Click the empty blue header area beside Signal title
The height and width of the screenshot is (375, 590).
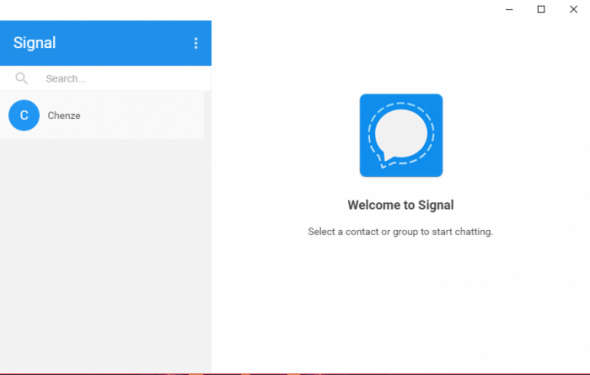pos(124,43)
